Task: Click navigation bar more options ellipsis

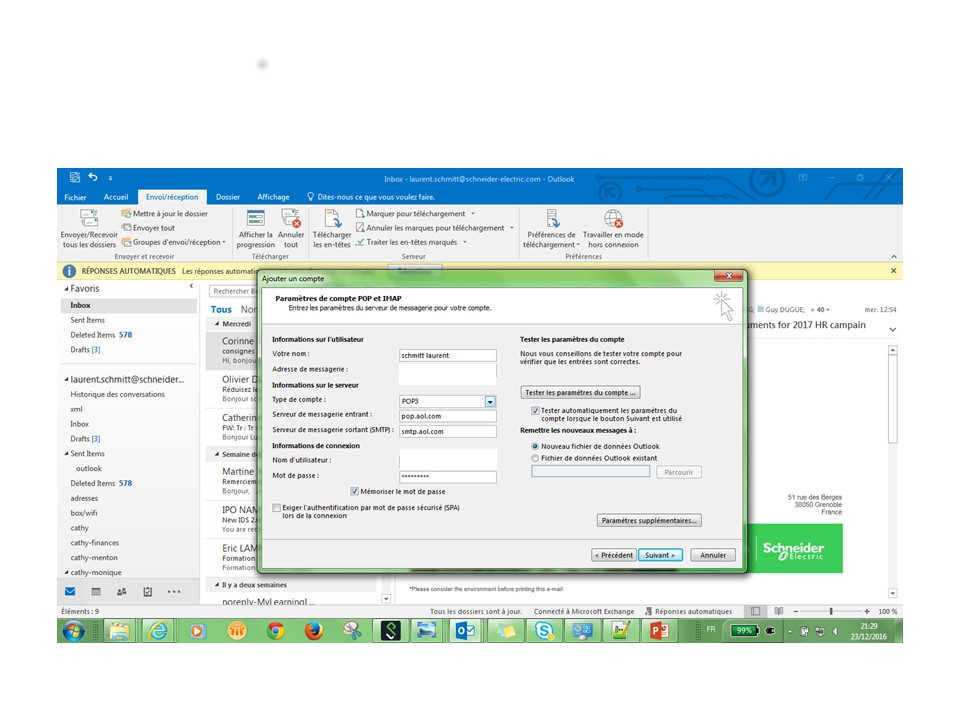Action: (174, 591)
